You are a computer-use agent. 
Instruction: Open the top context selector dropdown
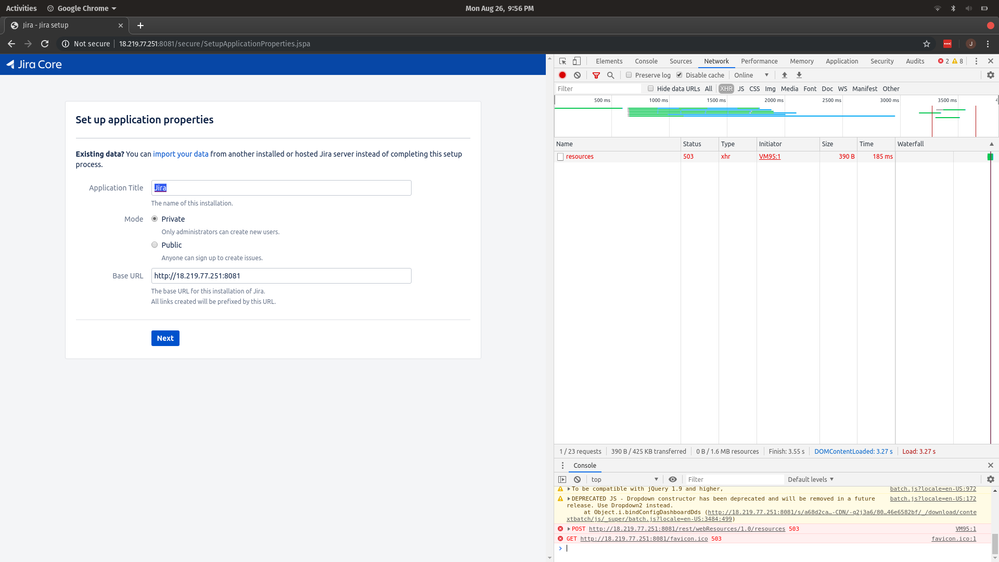tap(624, 479)
